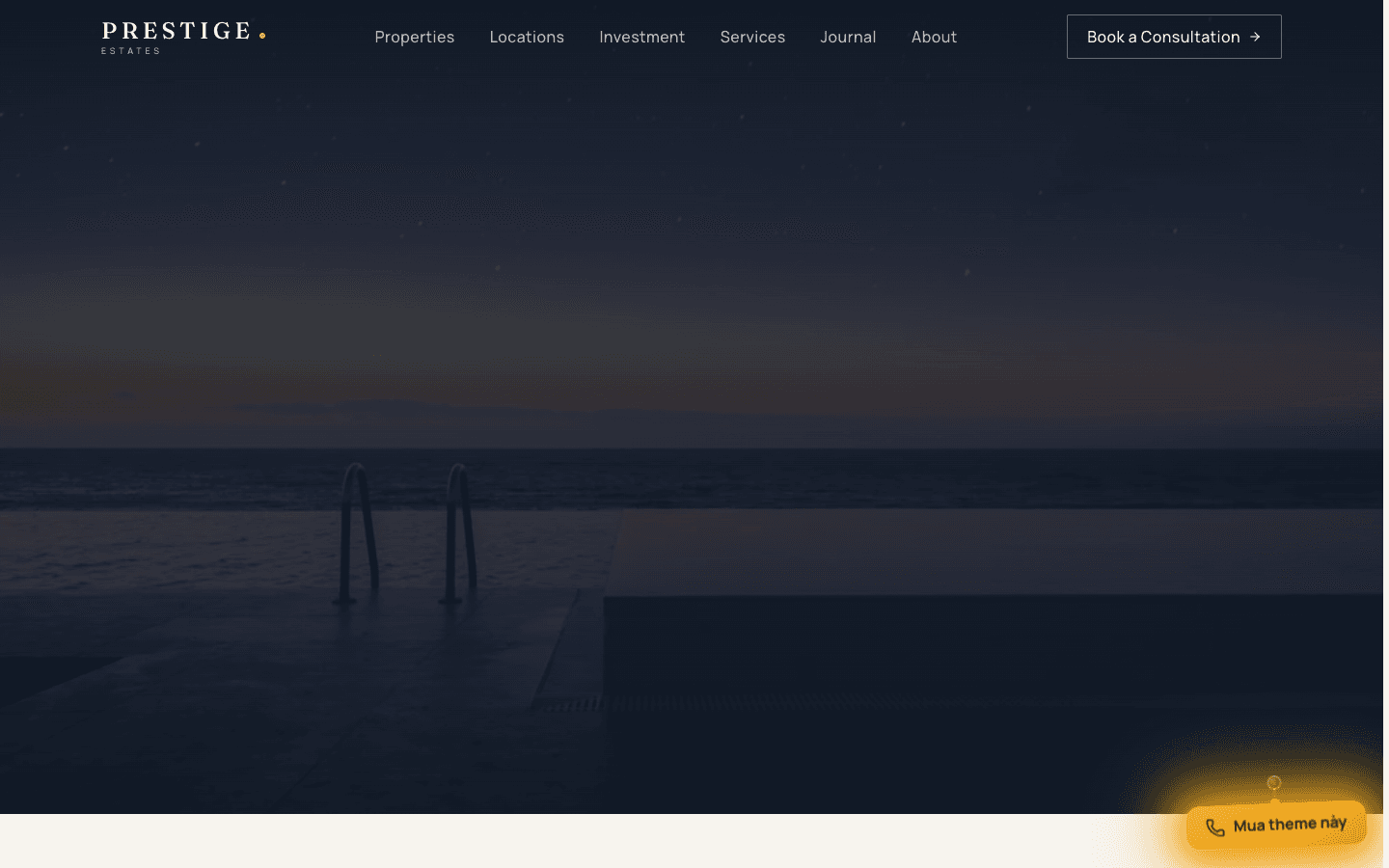Open the Properties menu item
Viewport: 1389px width, 868px height.
[x=415, y=37]
